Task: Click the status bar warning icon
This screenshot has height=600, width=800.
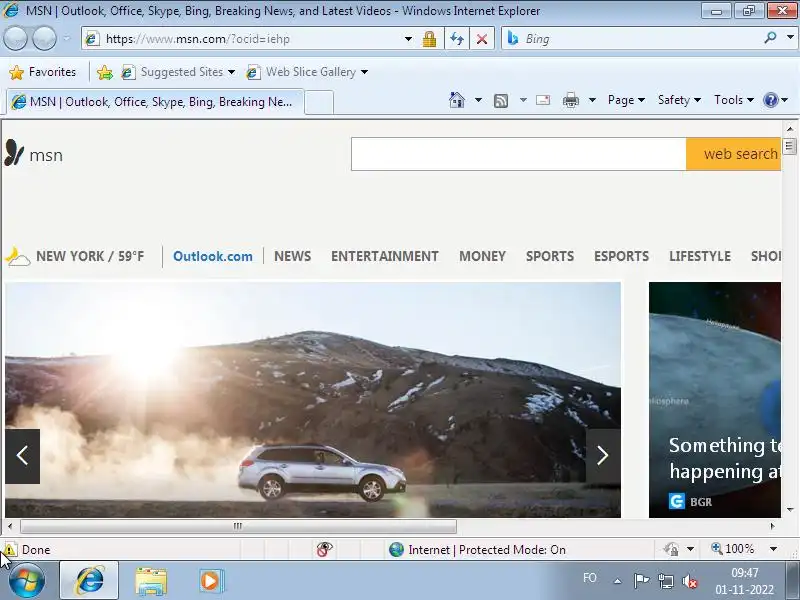Action: point(10,549)
